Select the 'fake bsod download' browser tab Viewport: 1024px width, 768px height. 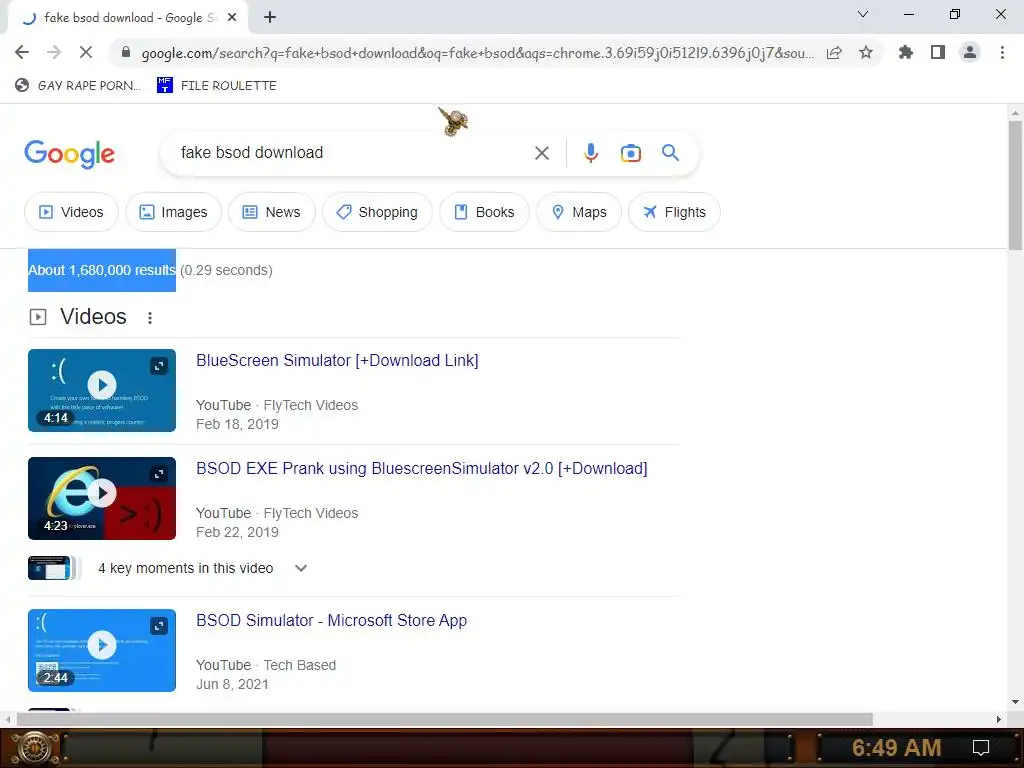coord(127,18)
